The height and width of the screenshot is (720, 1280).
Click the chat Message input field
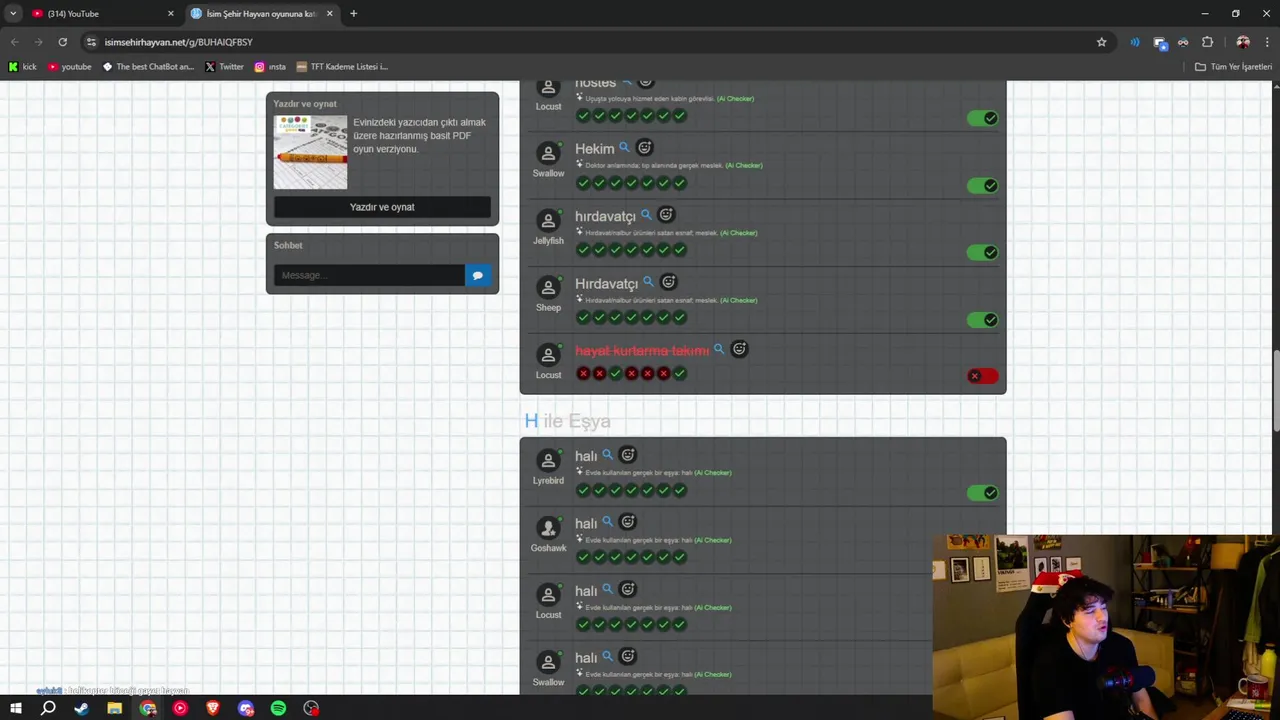click(369, 275)
